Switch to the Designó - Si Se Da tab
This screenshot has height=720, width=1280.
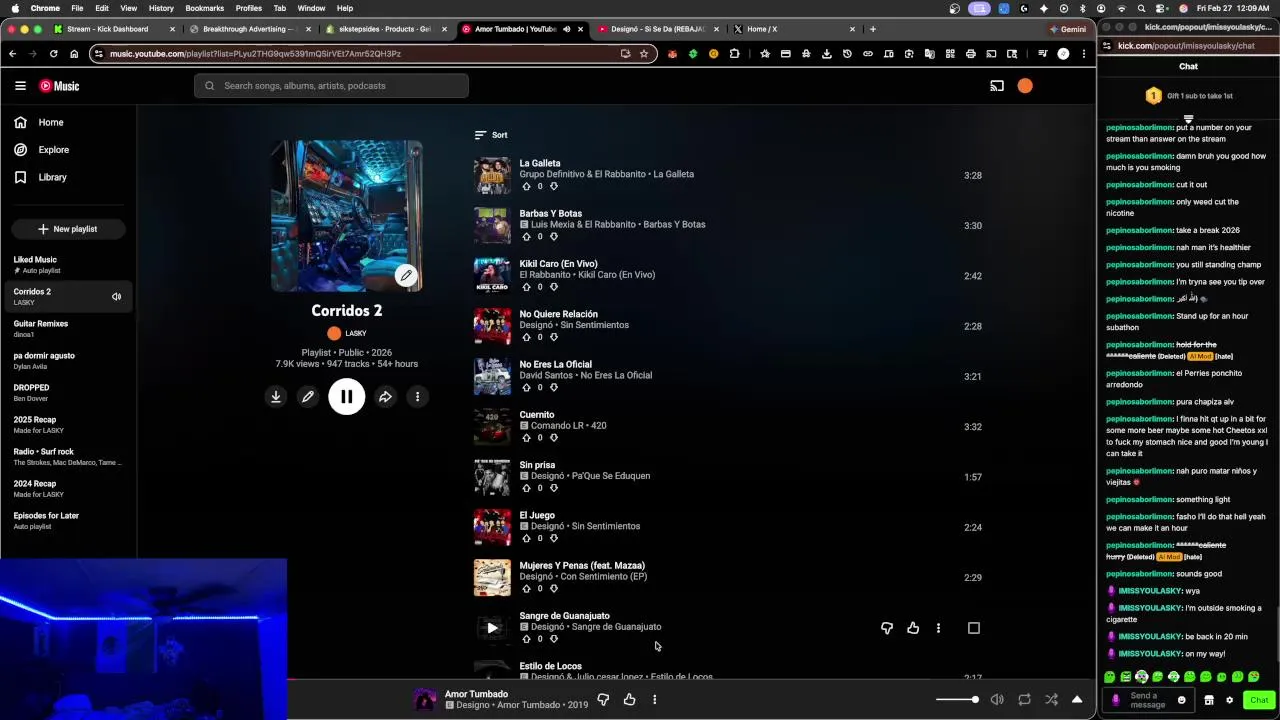click(657, 29)
